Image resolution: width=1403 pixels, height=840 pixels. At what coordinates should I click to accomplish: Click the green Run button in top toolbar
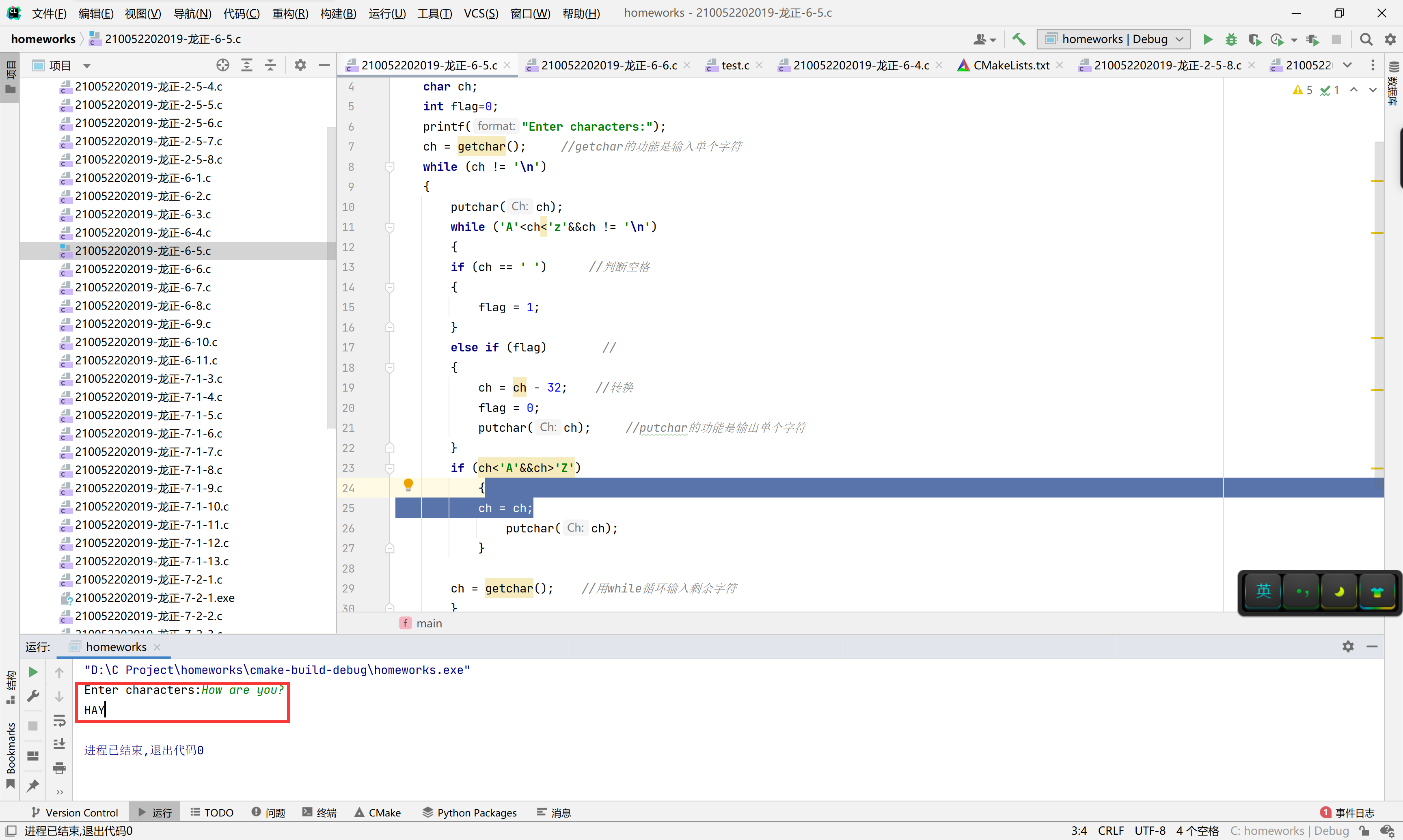(1207, 39)
